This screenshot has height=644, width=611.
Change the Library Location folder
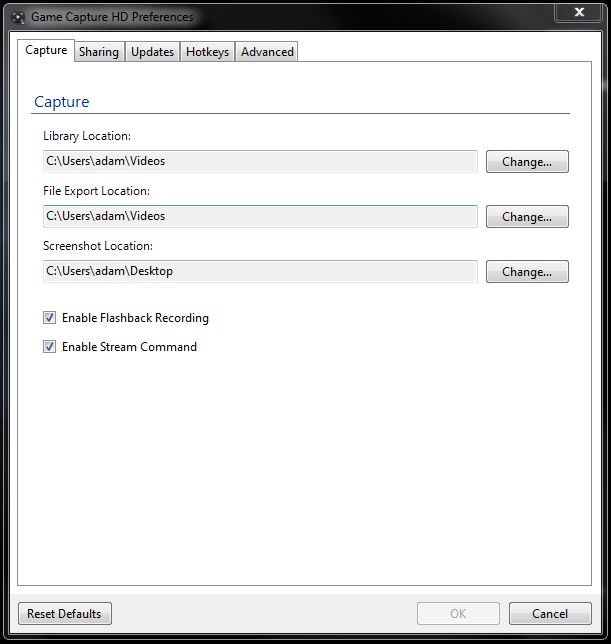pos(527,162)
